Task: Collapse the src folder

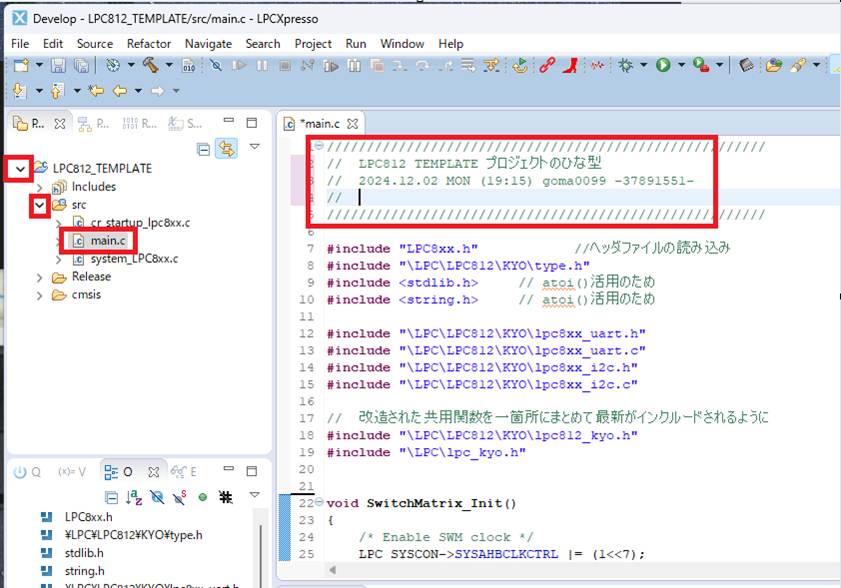Action: pyautogui.click(x=40, y=205)
